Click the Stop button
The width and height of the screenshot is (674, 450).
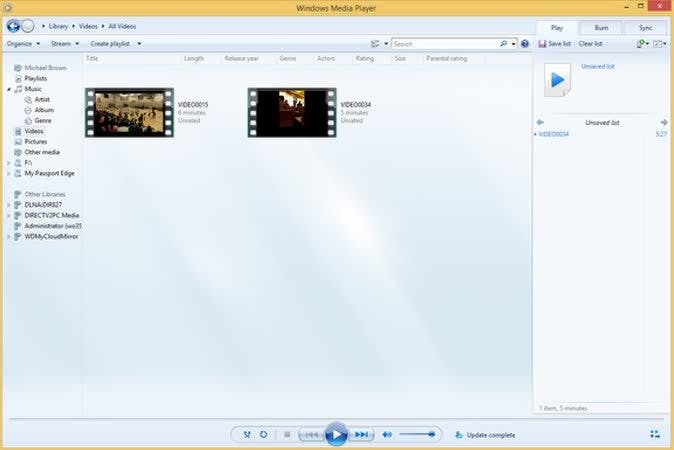click(287, 435)
